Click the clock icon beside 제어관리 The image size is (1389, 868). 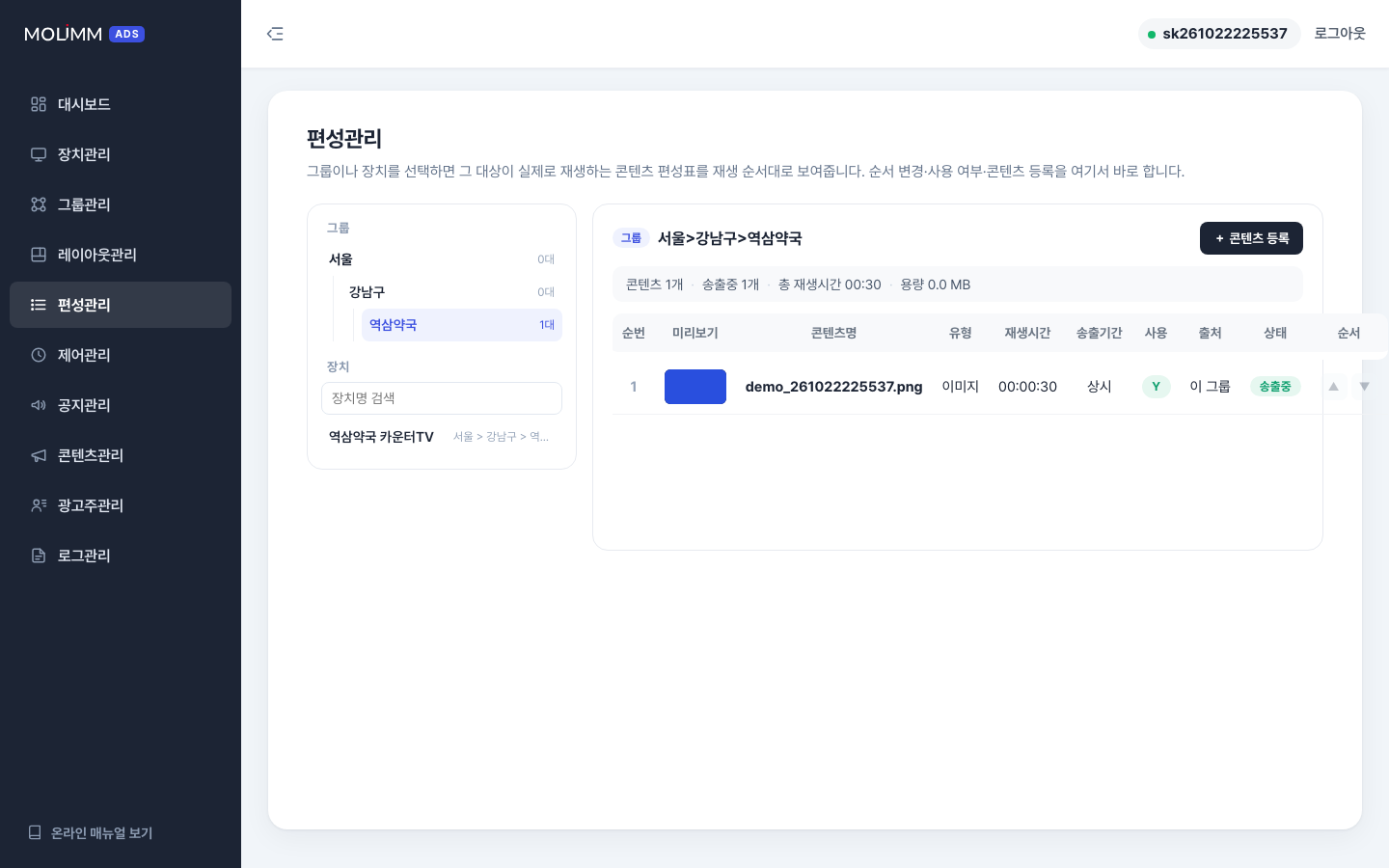(x=39, y=355)
